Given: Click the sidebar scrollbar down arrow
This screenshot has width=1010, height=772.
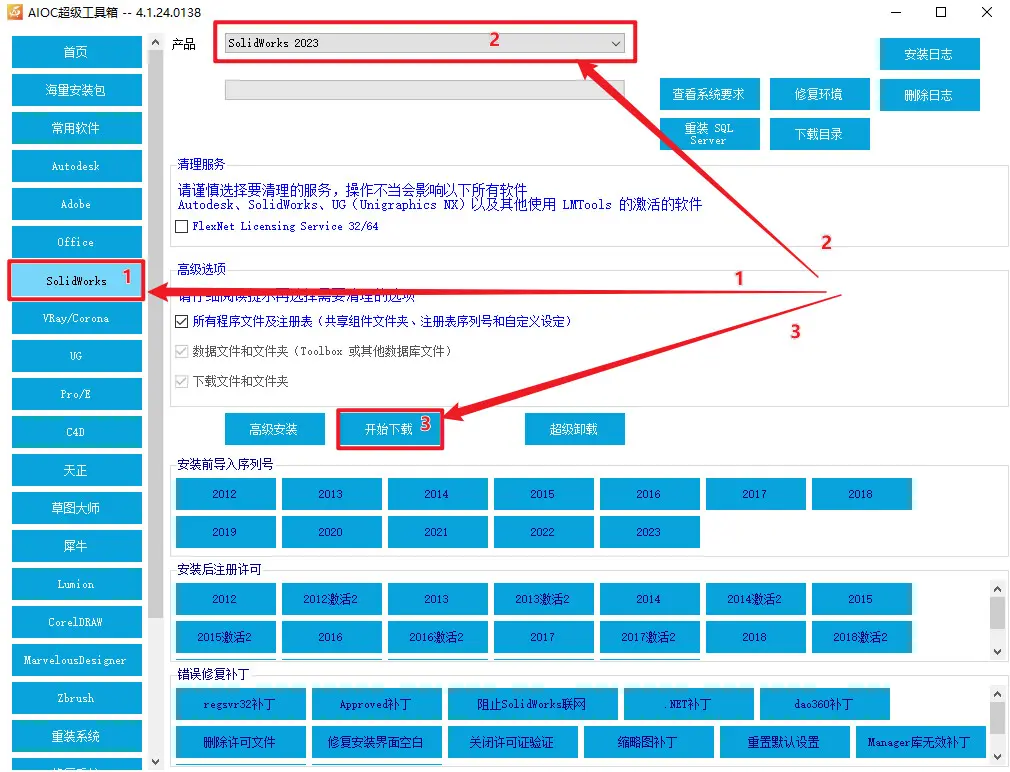Looking at the screenshot, I should 155,762.
